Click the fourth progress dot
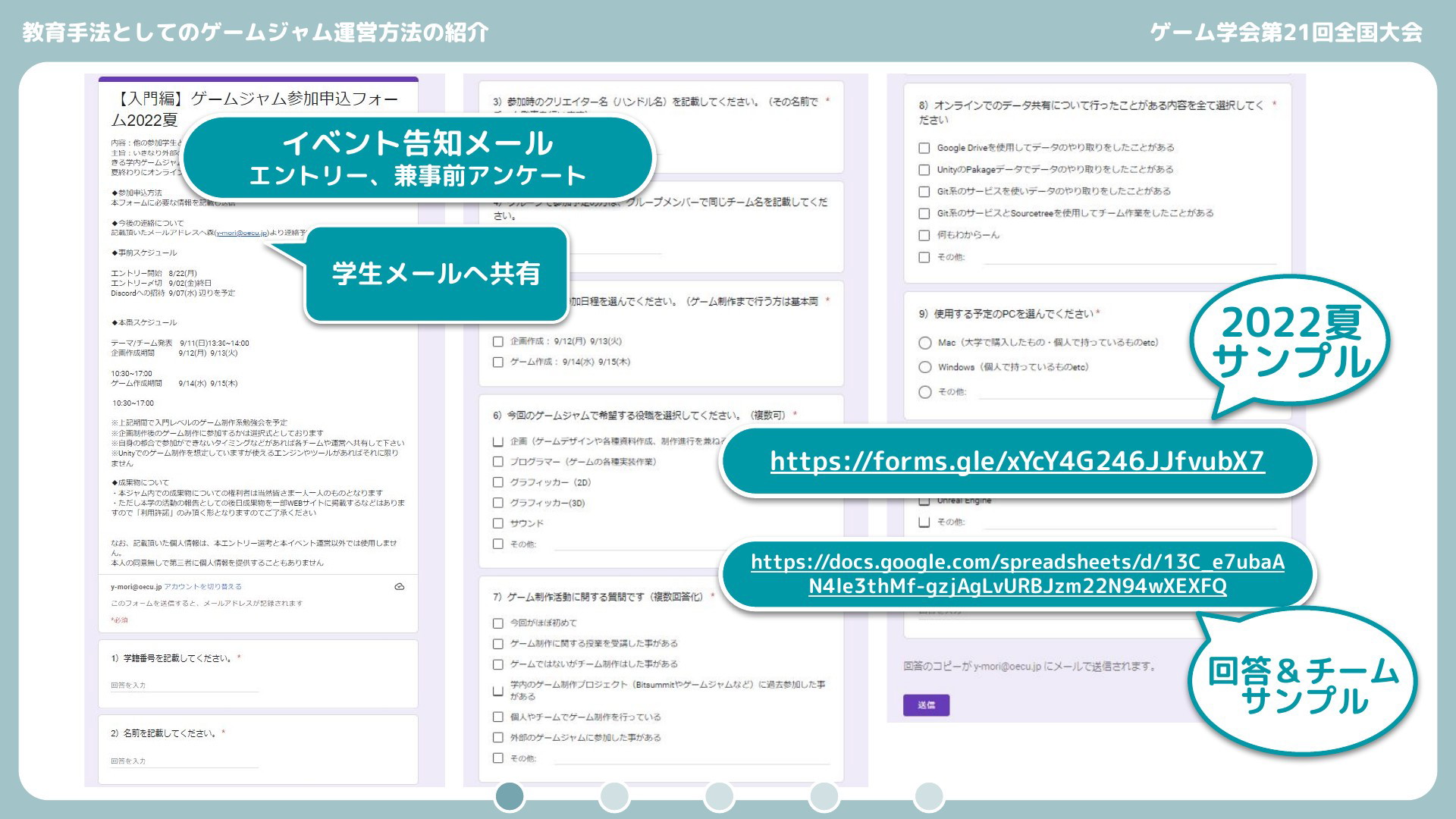The height and width of the screenshot is (819, 1456). tap(824, 796)
